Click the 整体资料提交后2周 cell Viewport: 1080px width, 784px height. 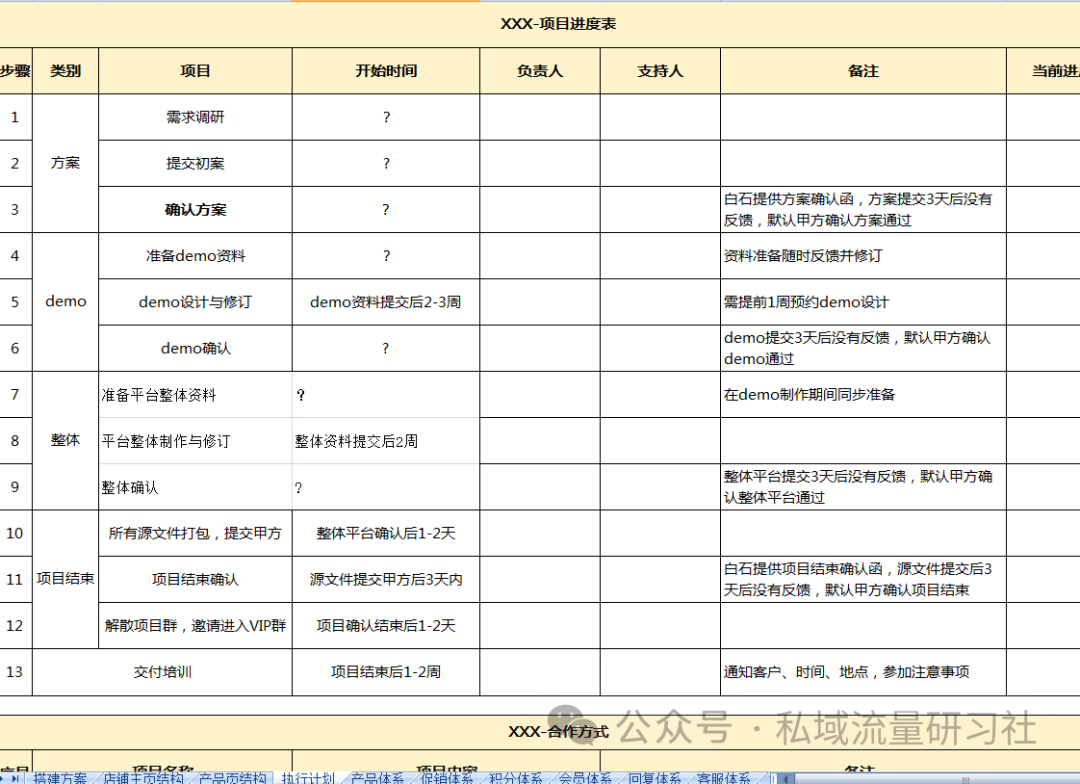point(386,441)
